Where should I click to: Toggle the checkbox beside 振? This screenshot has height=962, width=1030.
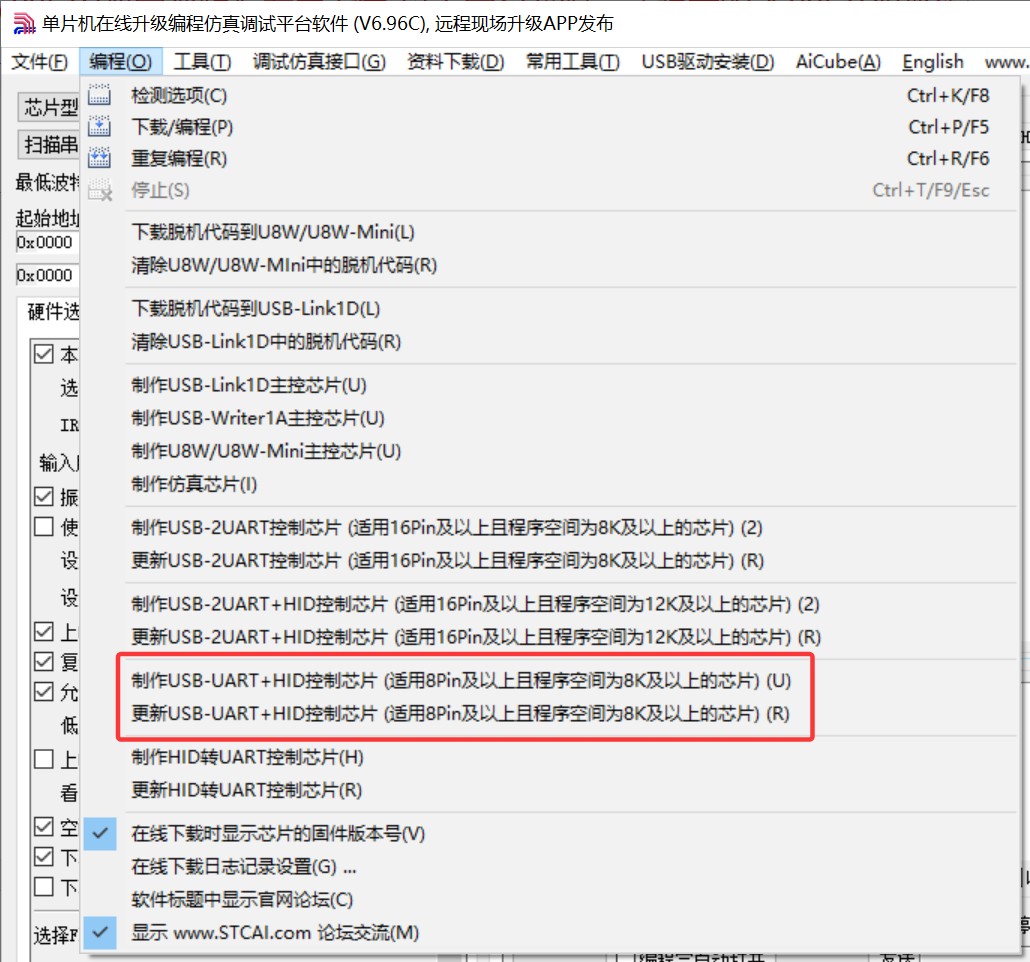coord(43,496)
